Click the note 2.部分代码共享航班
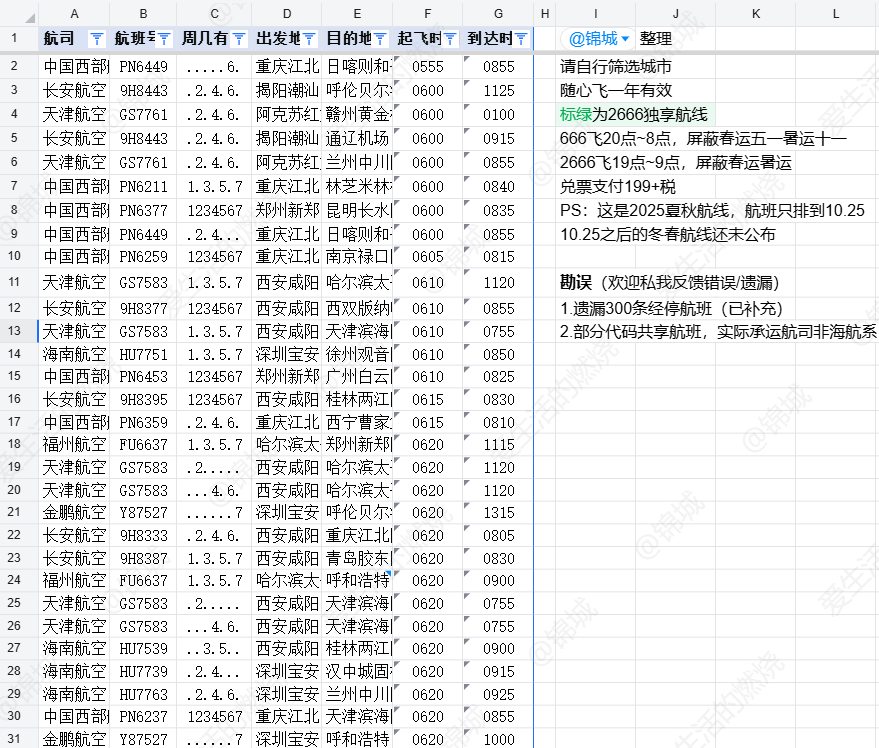Screen dimensions: 879x748 point(718,332)
